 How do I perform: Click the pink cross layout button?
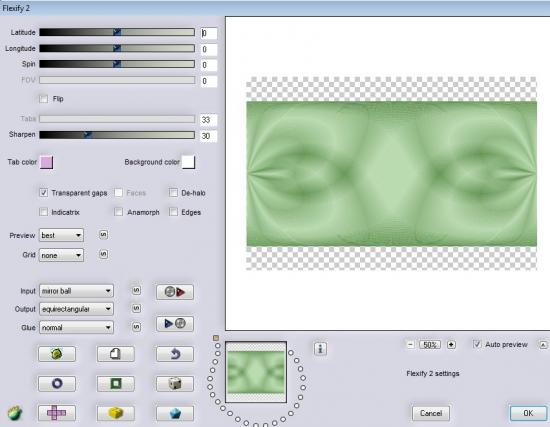point(57,413)
